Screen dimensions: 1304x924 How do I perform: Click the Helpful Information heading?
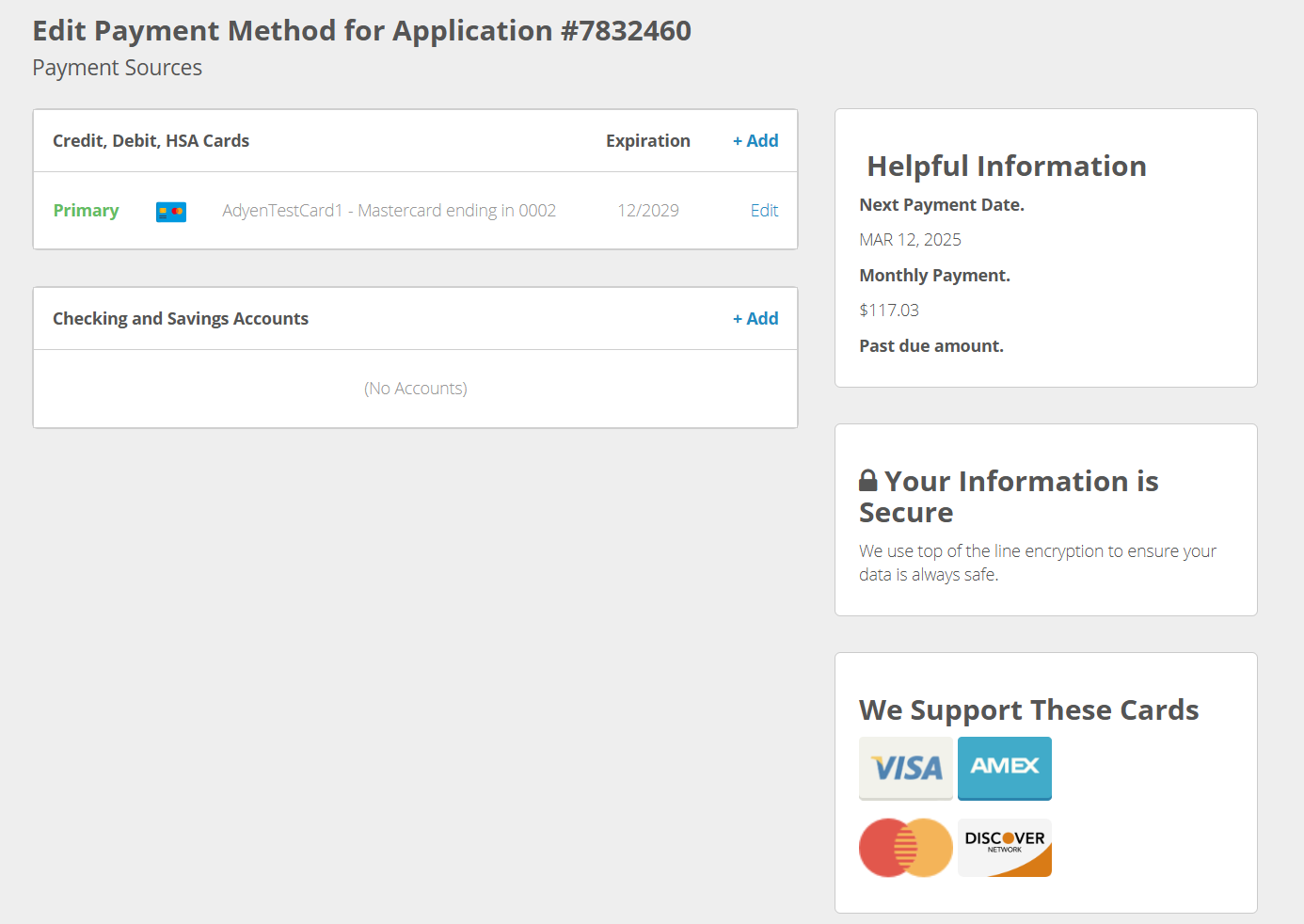[1006, 167]
